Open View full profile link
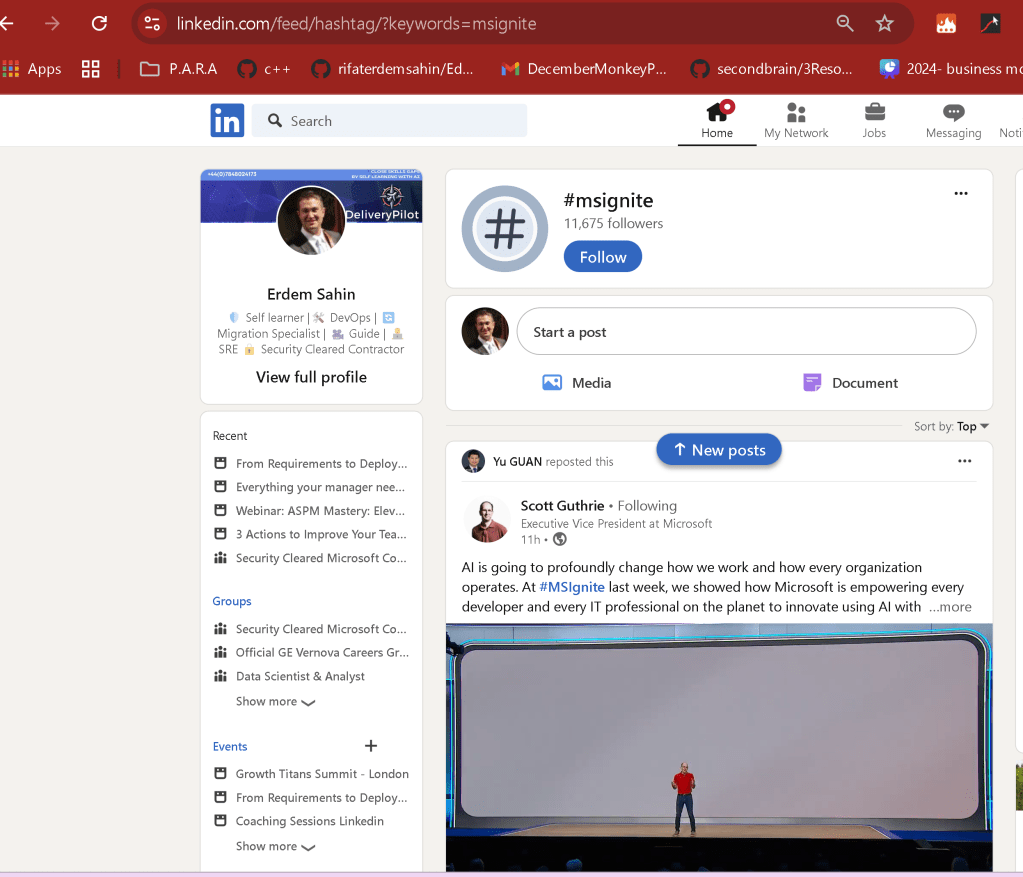Viewport: 1023px width, 877px height. pos(311,377)
